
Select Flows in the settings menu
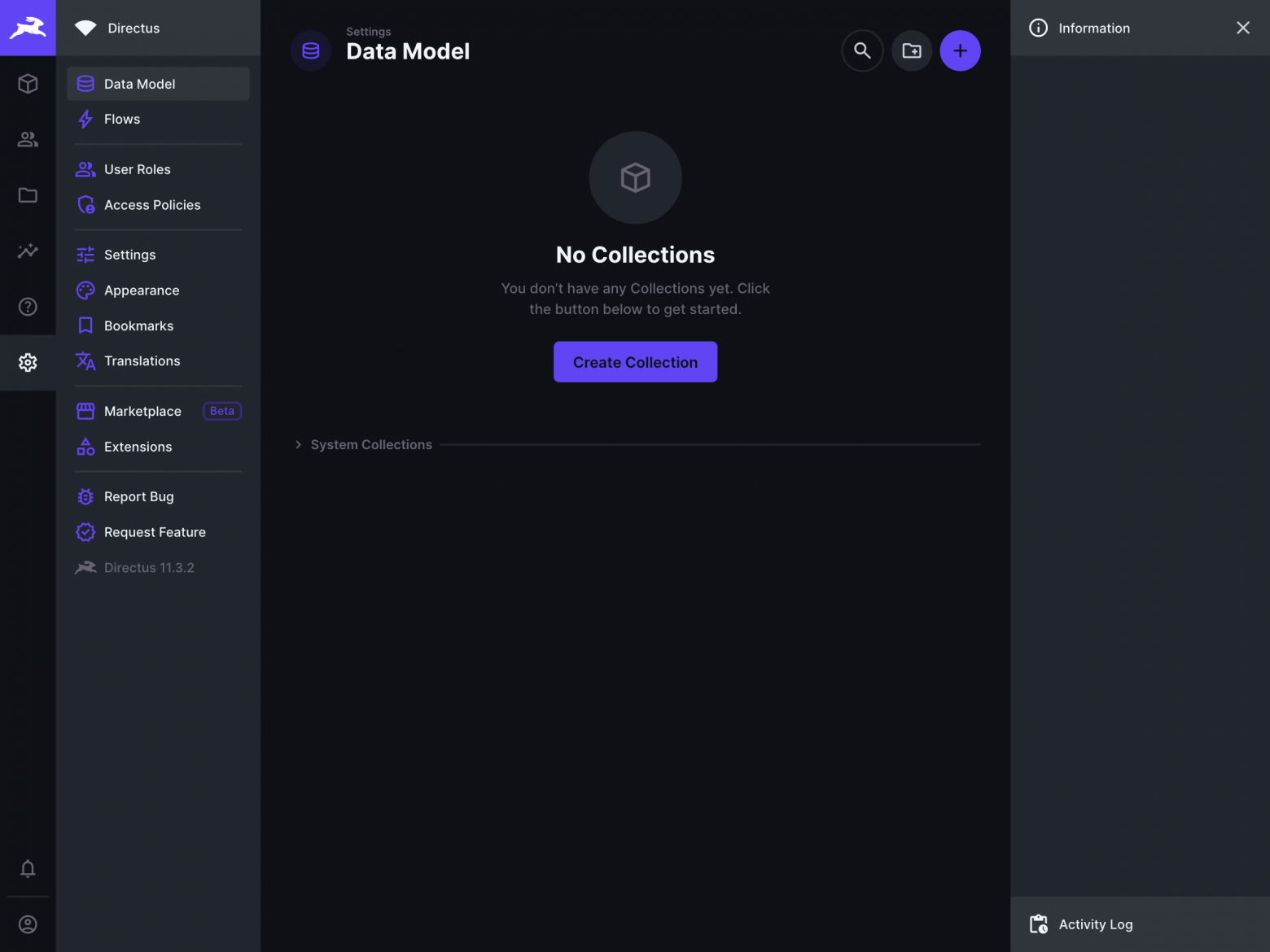(x=158, y=119)
